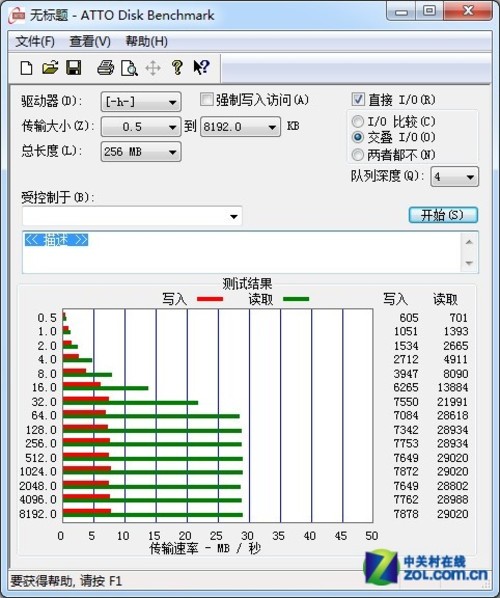Click the red 写入 legend swatch
This screenshot has height=598, width=500.
(x=210, y=299)
